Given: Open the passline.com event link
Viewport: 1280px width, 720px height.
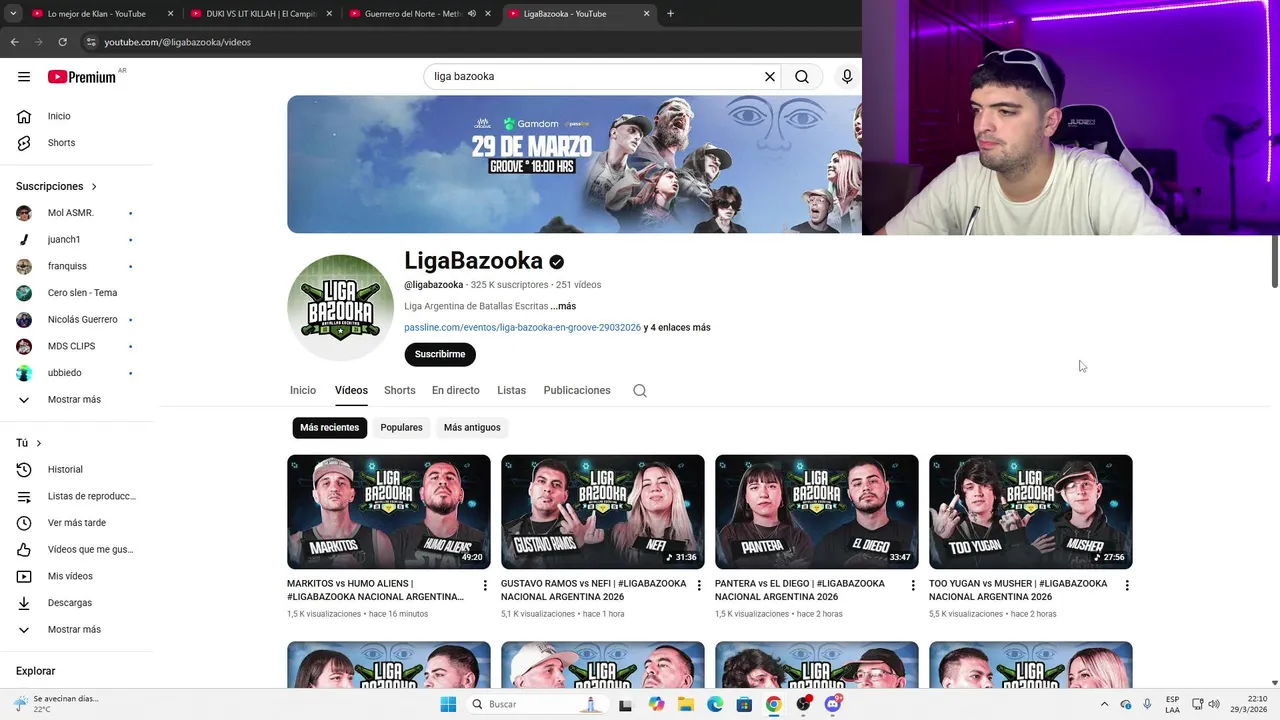Looking at the screenshot, I should [522, 327].
